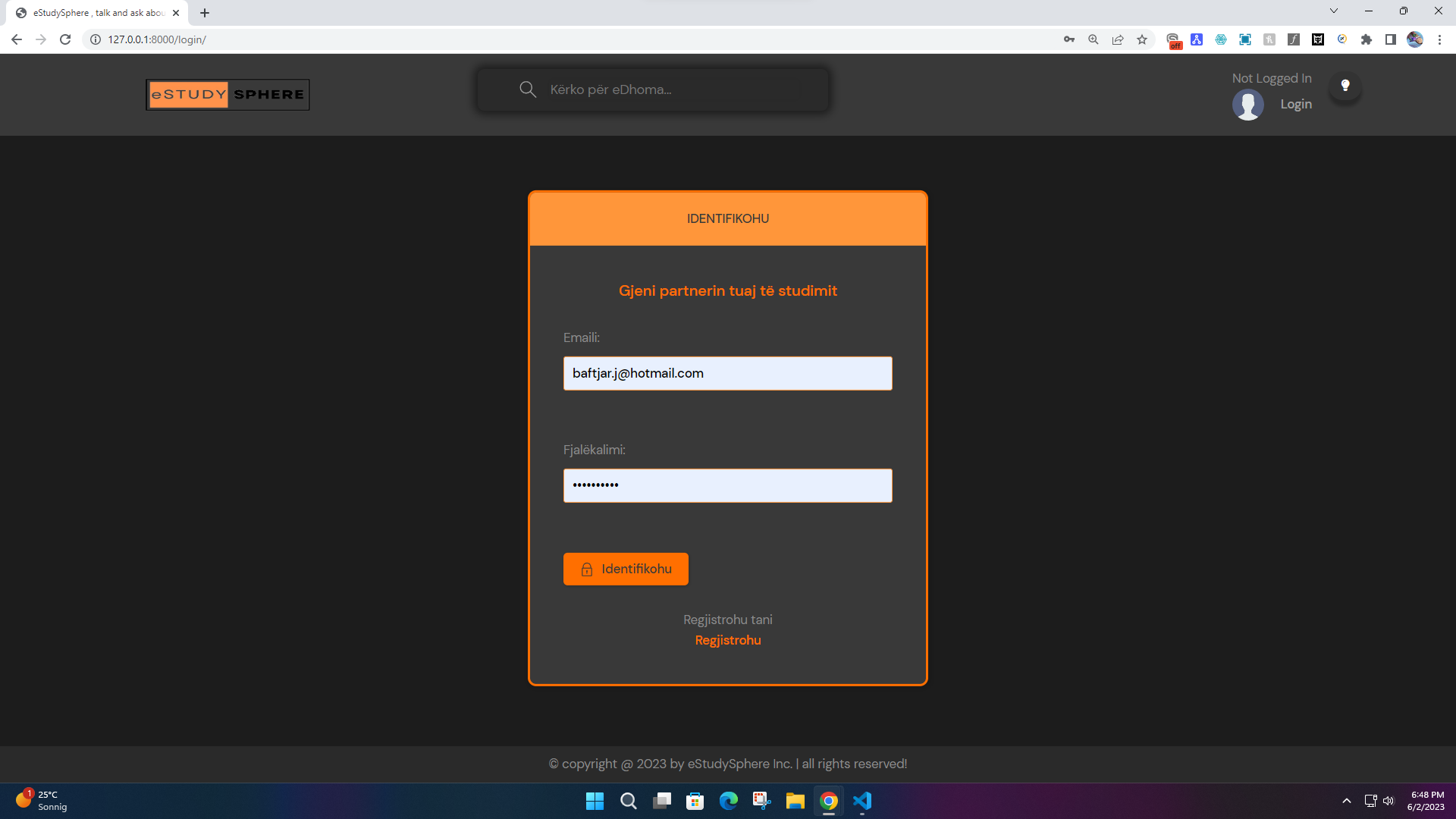Click the eSTUDYSPHERE logo icon
Screen dimensions: 1456x819
point(227,94)
